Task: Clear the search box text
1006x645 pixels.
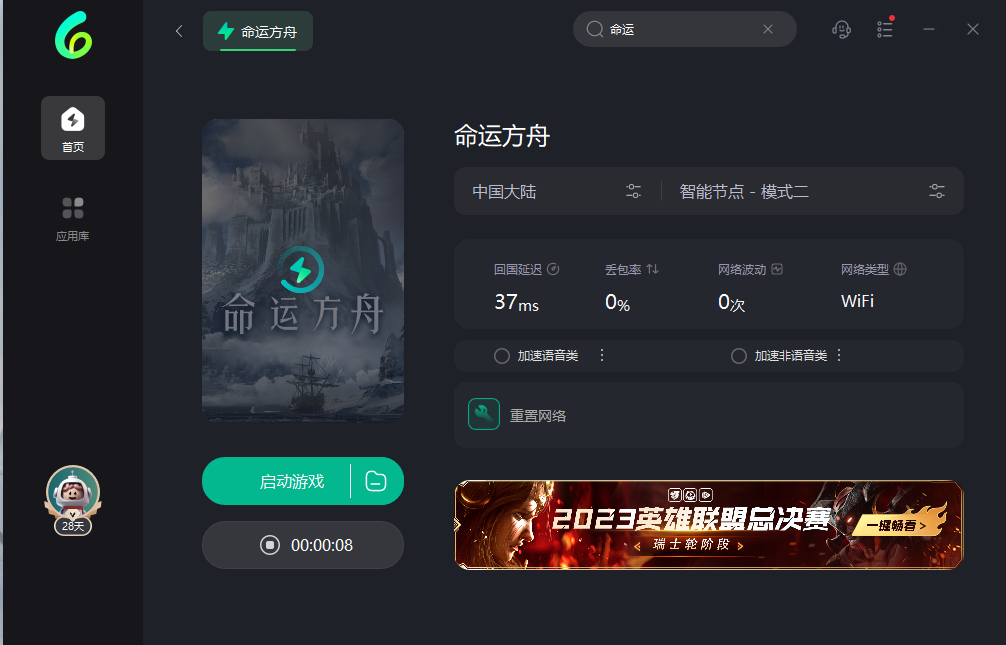Action: coord(768,29)
